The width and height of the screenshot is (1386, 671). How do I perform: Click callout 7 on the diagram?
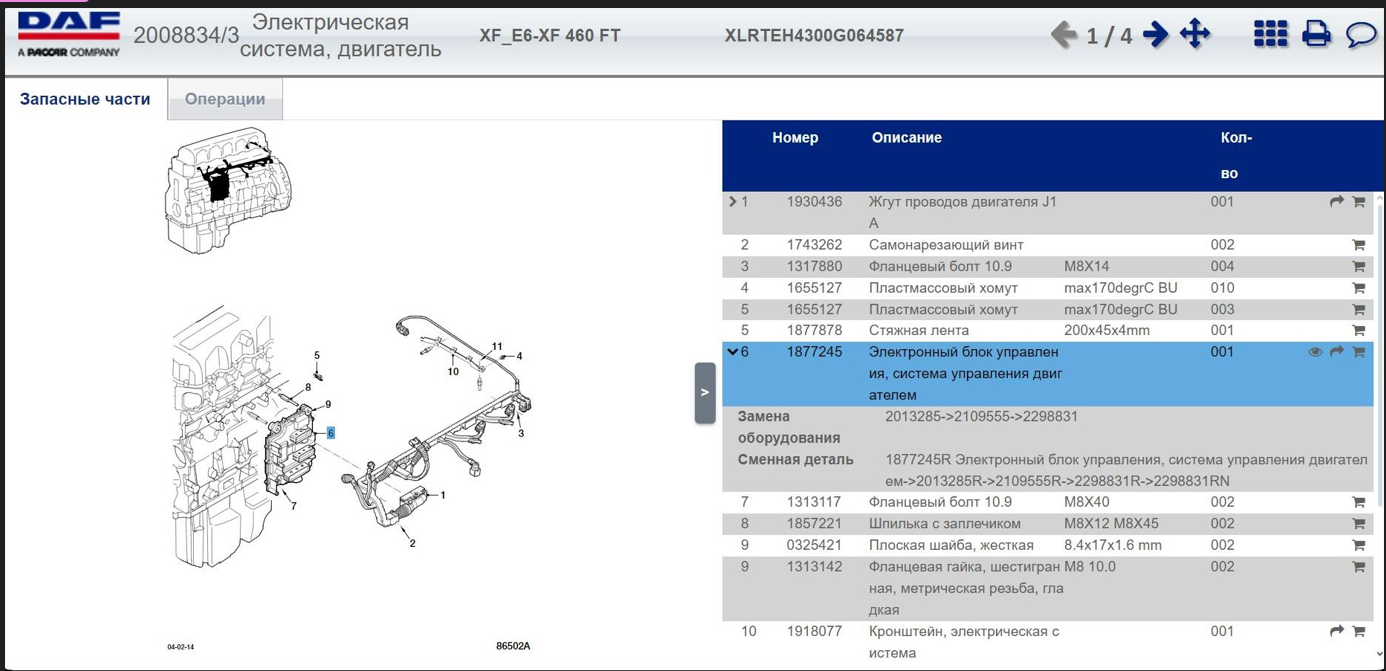pos(293,506)
